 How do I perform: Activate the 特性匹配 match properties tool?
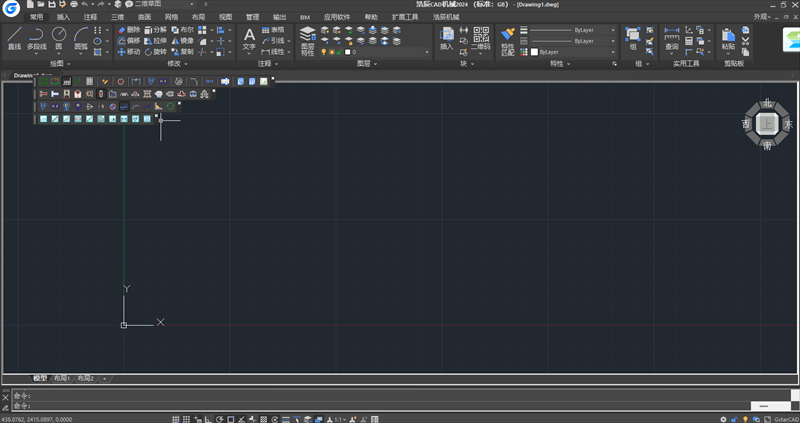[x=507, y=40]
